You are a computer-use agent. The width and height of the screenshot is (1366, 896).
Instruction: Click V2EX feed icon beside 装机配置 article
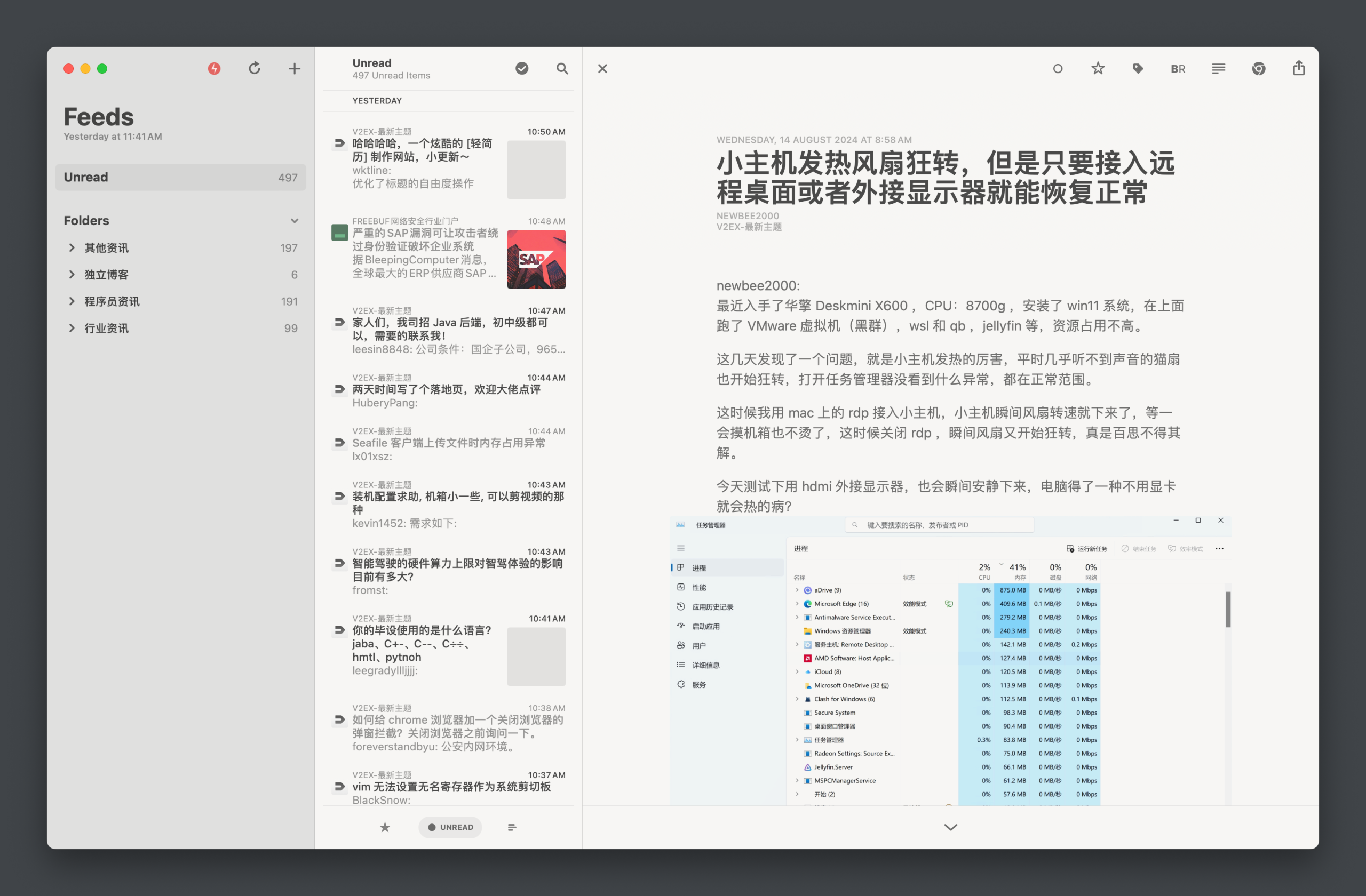click(339, 496)
